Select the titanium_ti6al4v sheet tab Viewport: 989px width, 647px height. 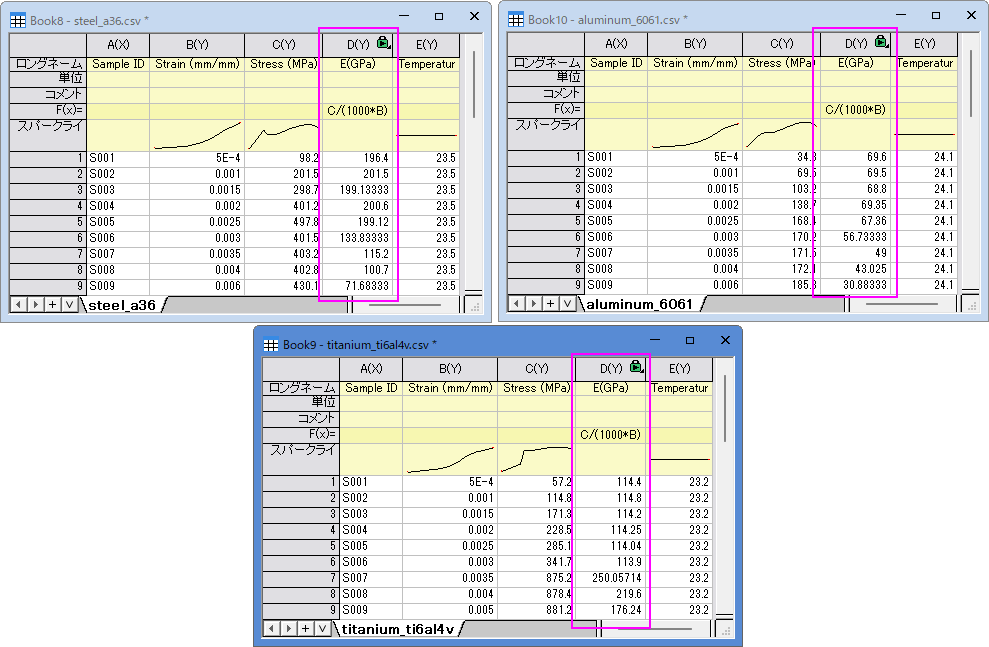click(397, 629)
